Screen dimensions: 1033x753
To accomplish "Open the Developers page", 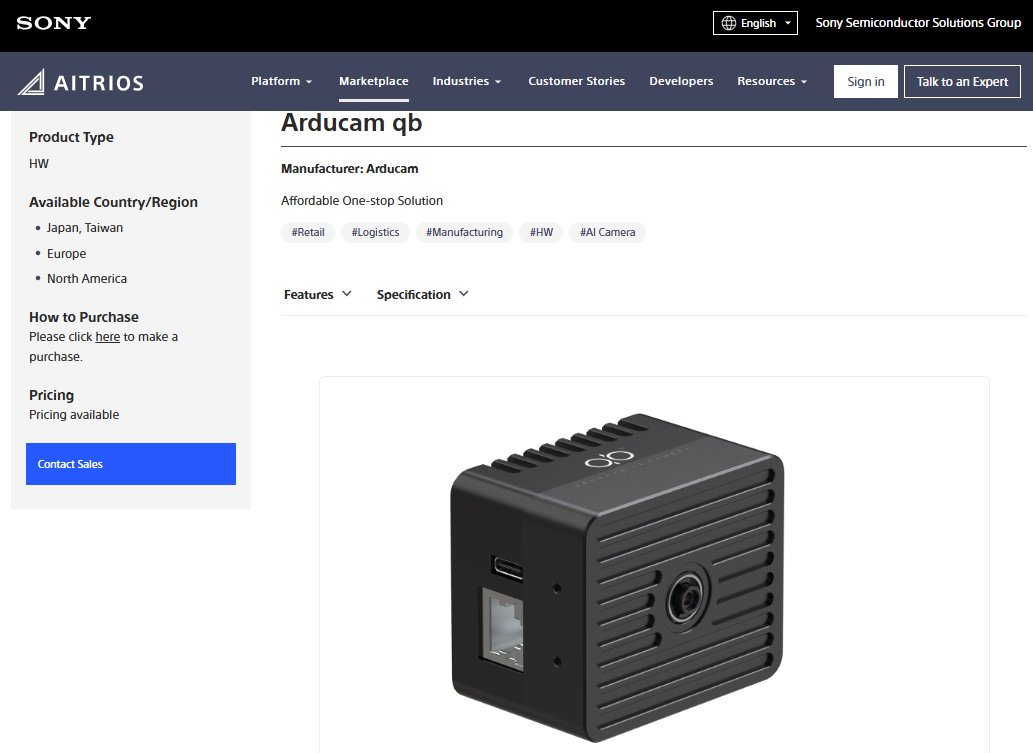I will tap(681, 81).
